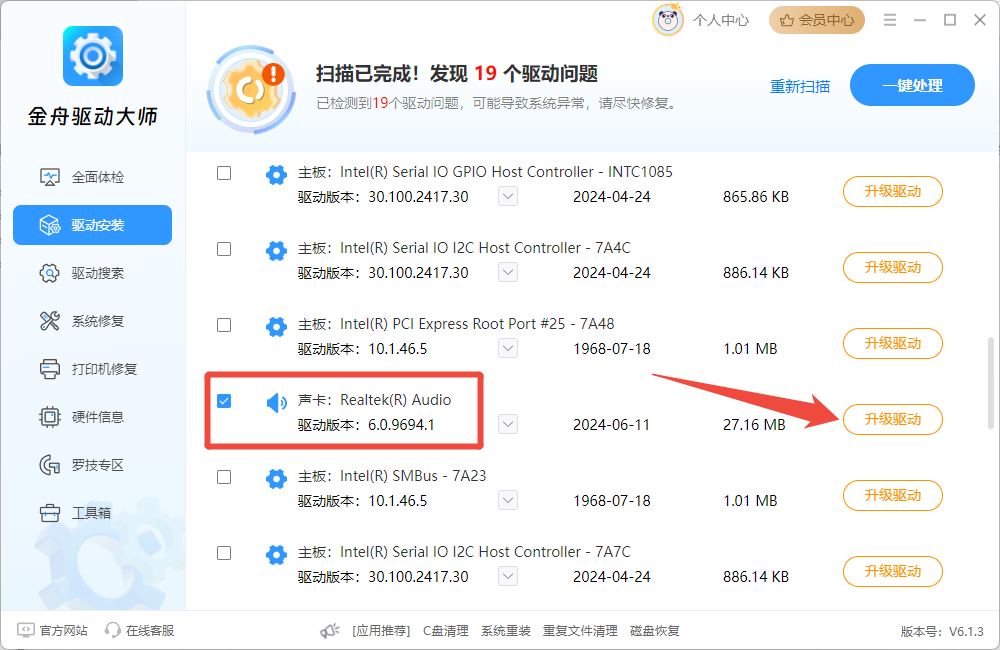
Task: Click the 打印机修复 printer icon
Action: pos(50,369)
